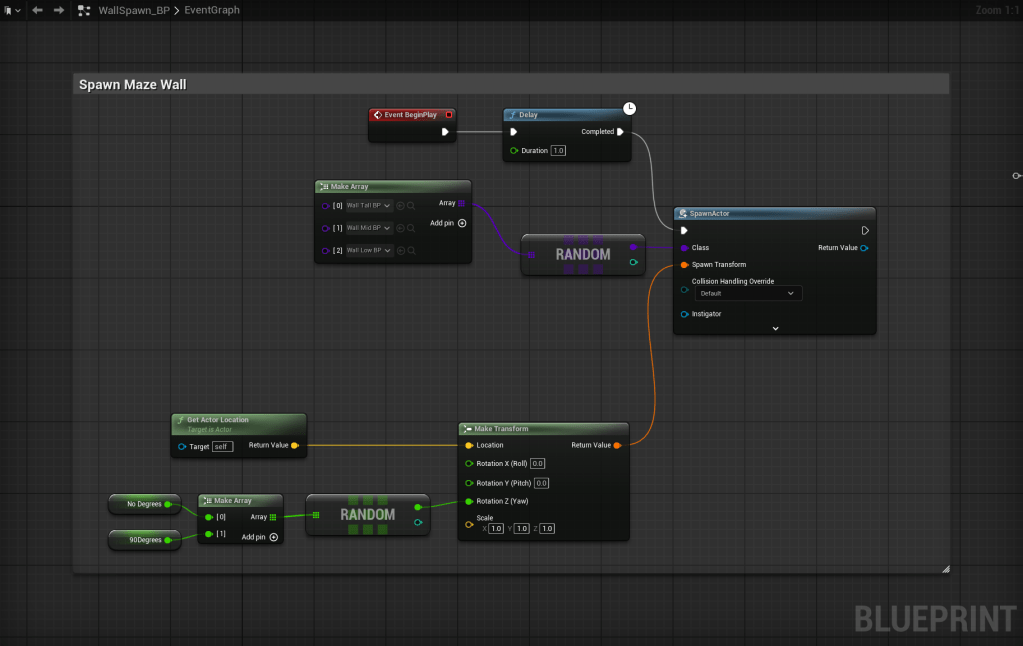The width and height of the screenshot is (1023, 646).
Task: Click the Add pin plus icon on the degrees Make Array node
Action: (273, 537)
